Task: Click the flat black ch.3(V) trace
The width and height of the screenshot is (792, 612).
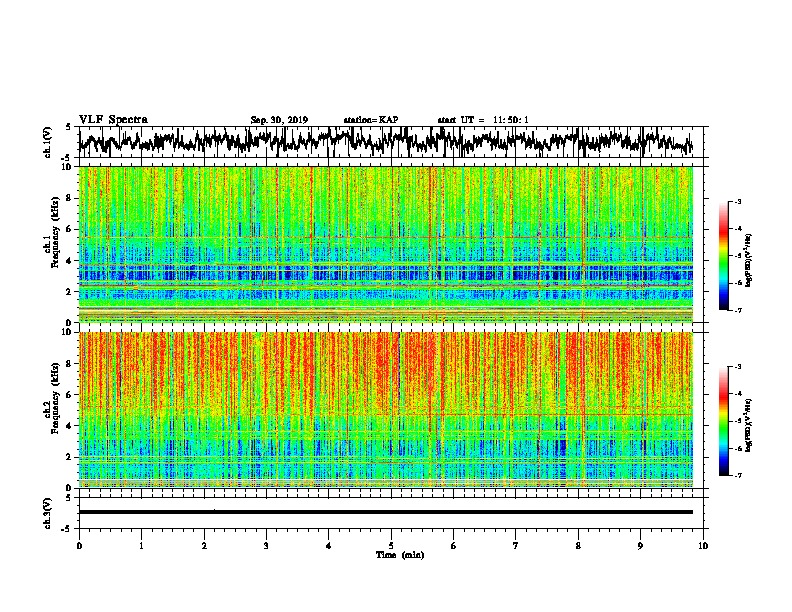Action: (x=386, y=512)
